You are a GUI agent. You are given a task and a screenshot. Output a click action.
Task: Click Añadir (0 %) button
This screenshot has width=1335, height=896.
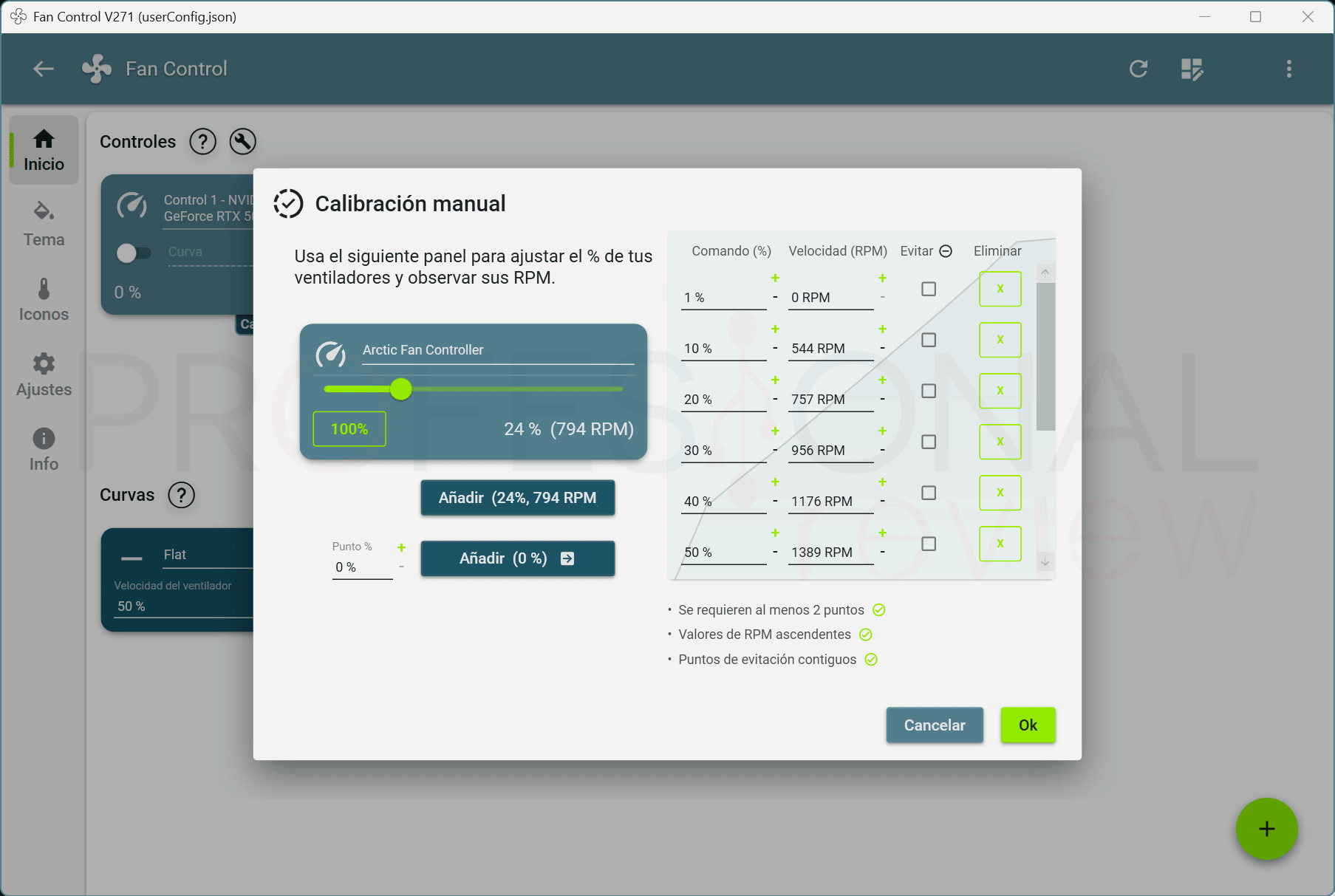pos(517,558)
